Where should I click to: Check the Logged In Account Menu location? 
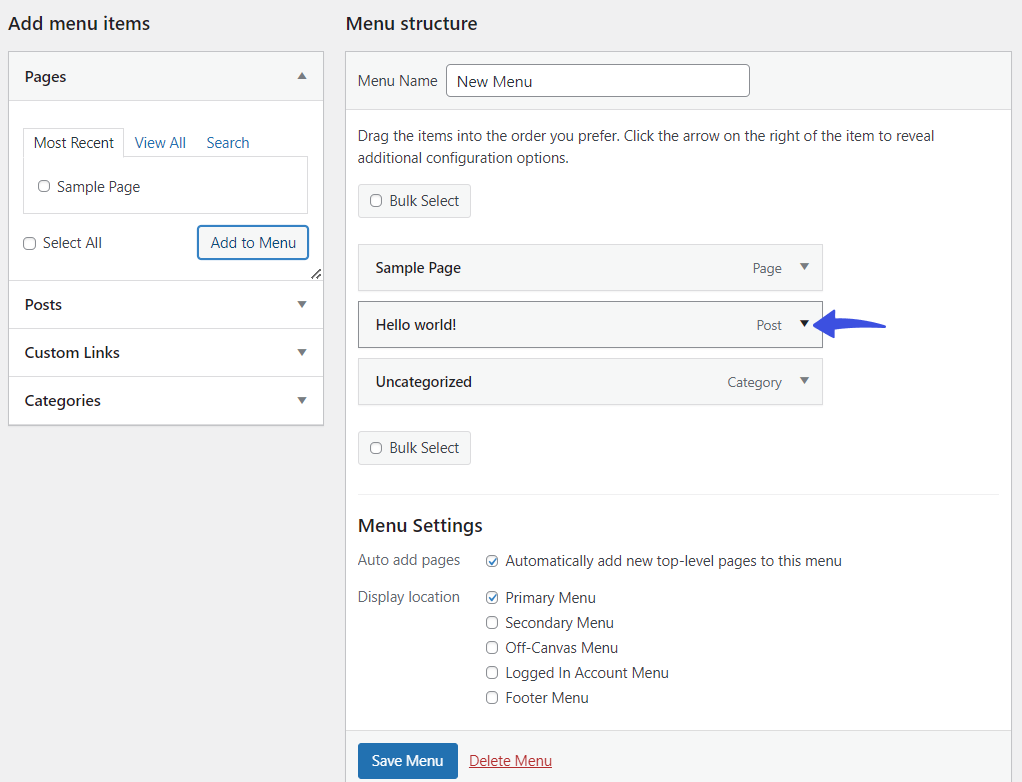coord(492,673)
